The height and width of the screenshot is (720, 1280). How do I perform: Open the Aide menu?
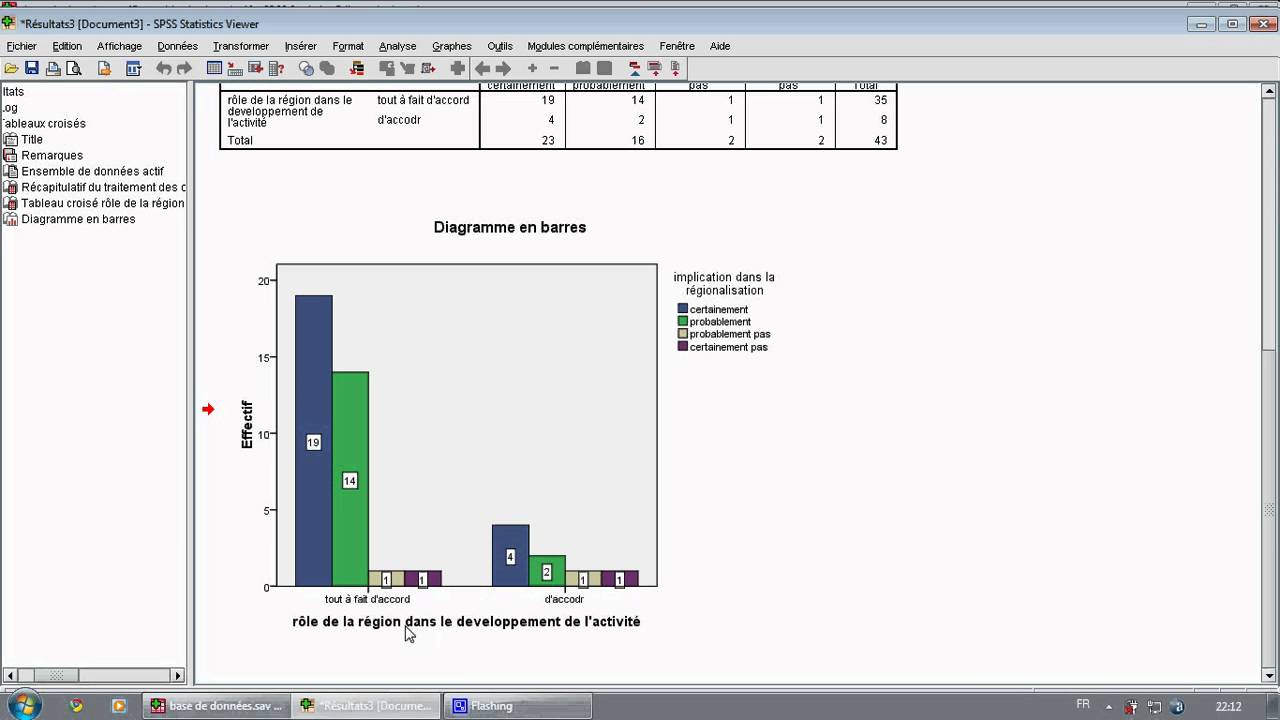click(x=720, y=46)
